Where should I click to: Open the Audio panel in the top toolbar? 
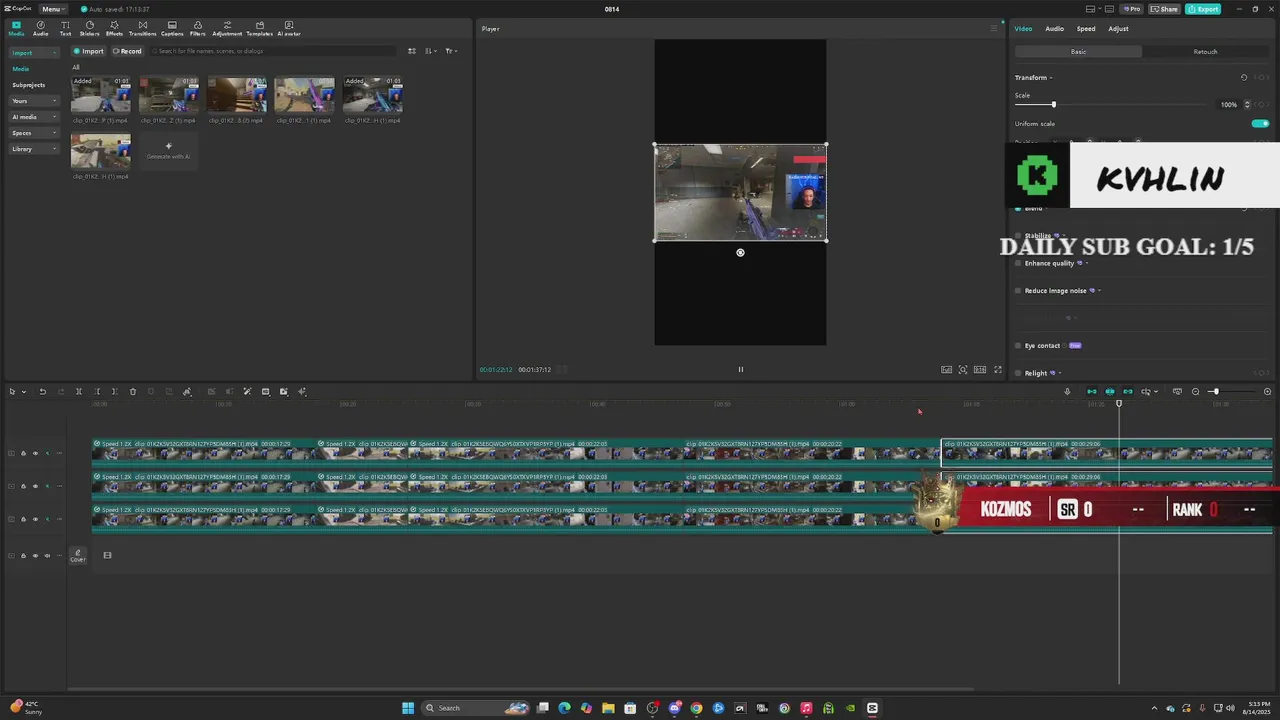pyautogui.click(x=40, y=28)
